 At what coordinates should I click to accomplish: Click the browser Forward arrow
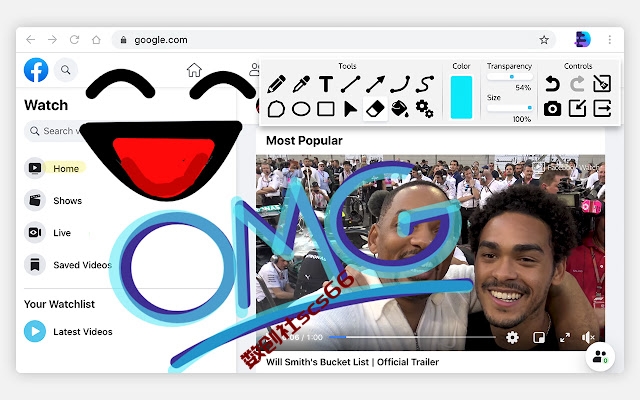(x=52, y=40)
